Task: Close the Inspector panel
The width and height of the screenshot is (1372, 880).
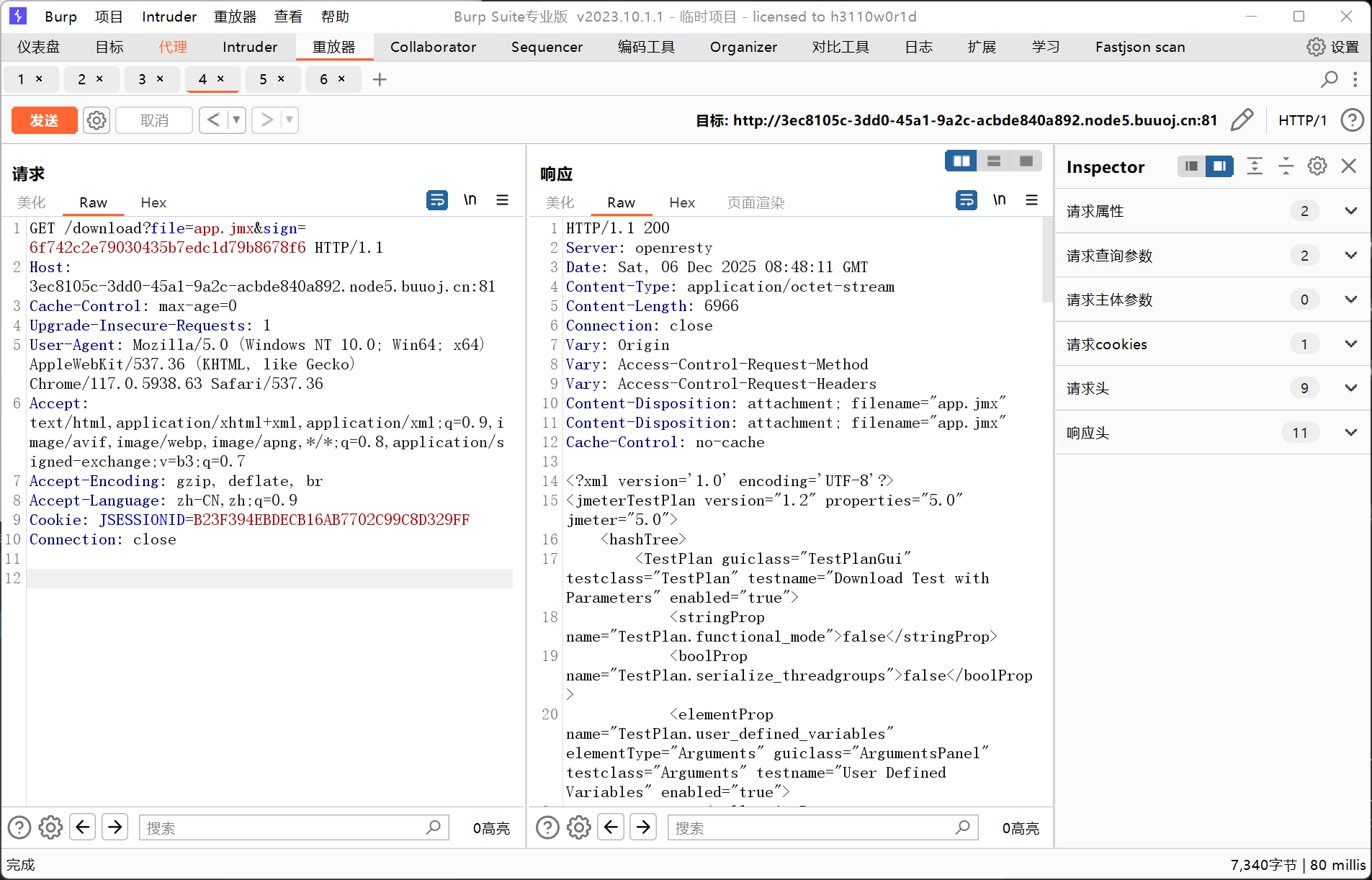Action: tap(1349, 166)
